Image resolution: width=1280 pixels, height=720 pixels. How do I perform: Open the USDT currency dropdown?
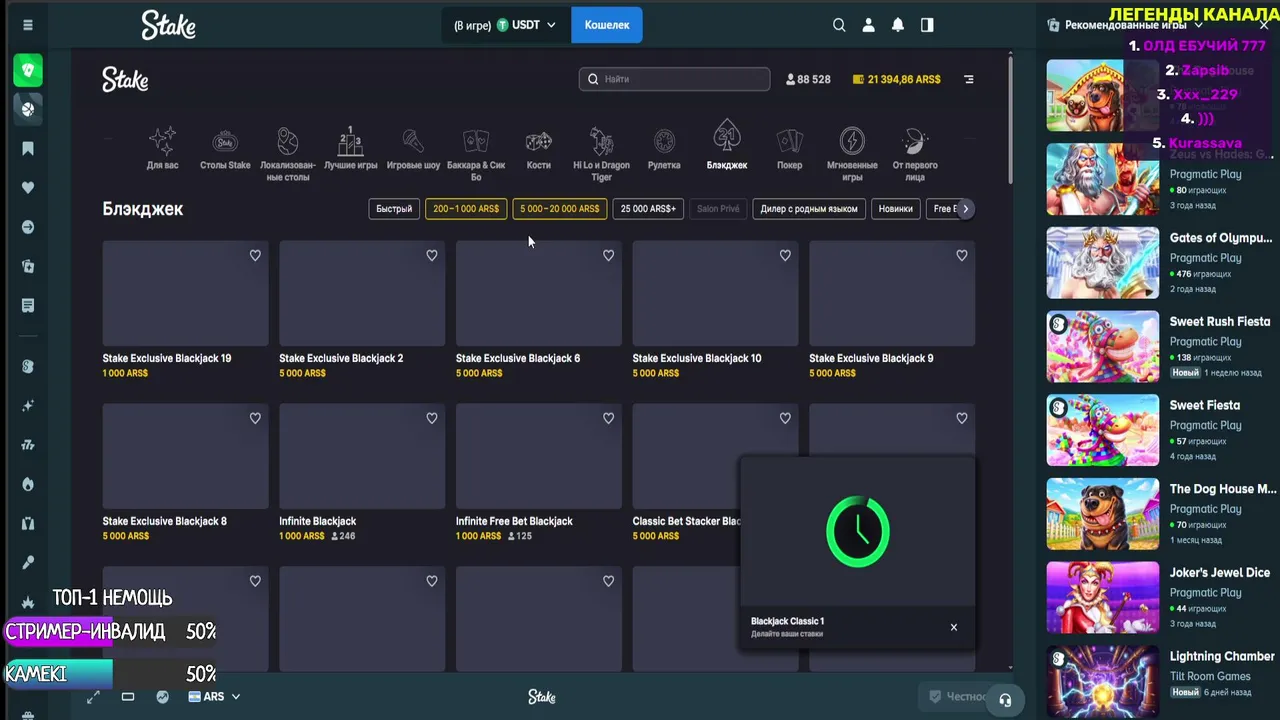coord(504,25)
